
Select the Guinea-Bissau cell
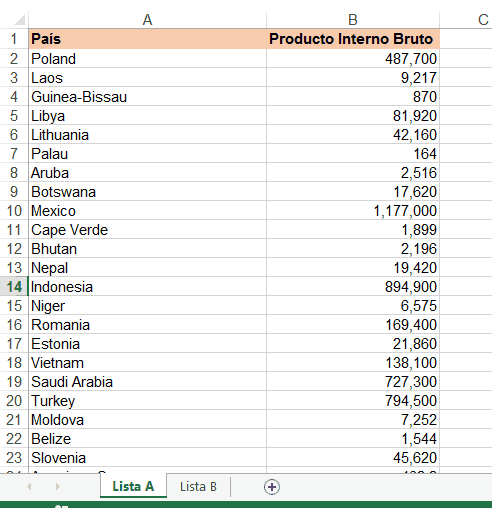(x=147, y=97)
